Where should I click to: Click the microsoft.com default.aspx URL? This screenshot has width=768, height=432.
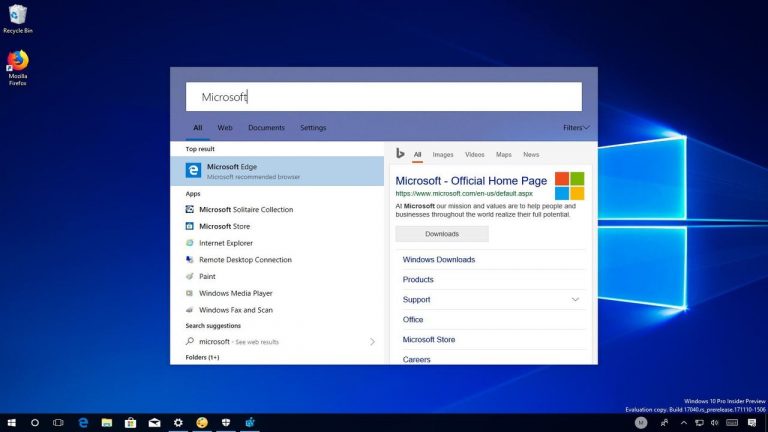[x=464, y=193]
